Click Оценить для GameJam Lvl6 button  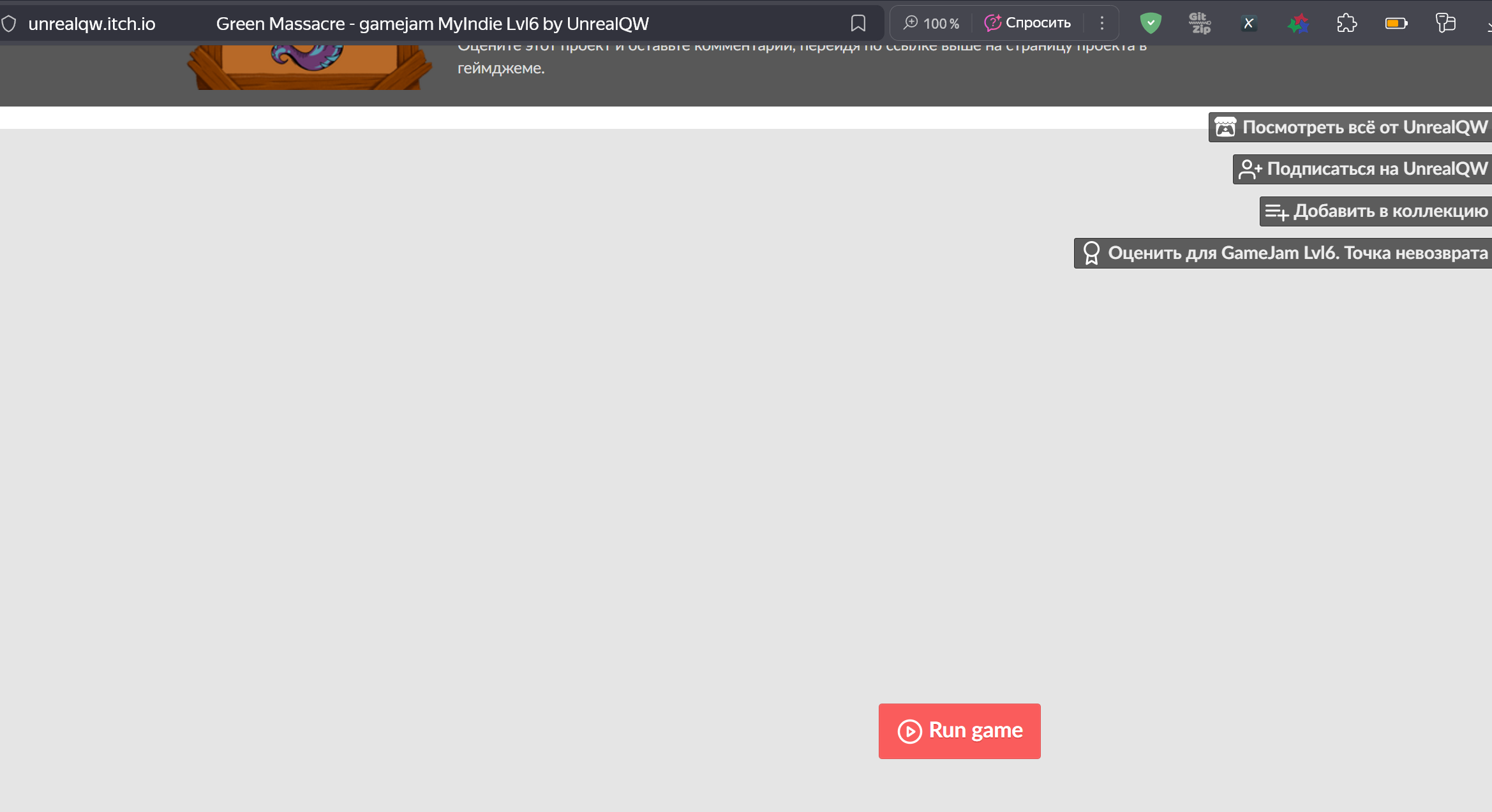(x=1283, y=253)
